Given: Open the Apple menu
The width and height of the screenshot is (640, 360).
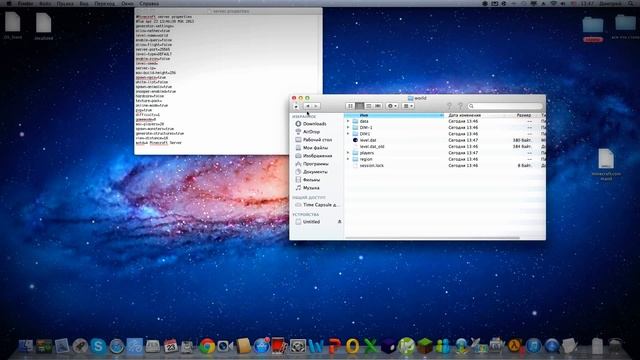Looking at the screenshot, I should coord(9,3).
